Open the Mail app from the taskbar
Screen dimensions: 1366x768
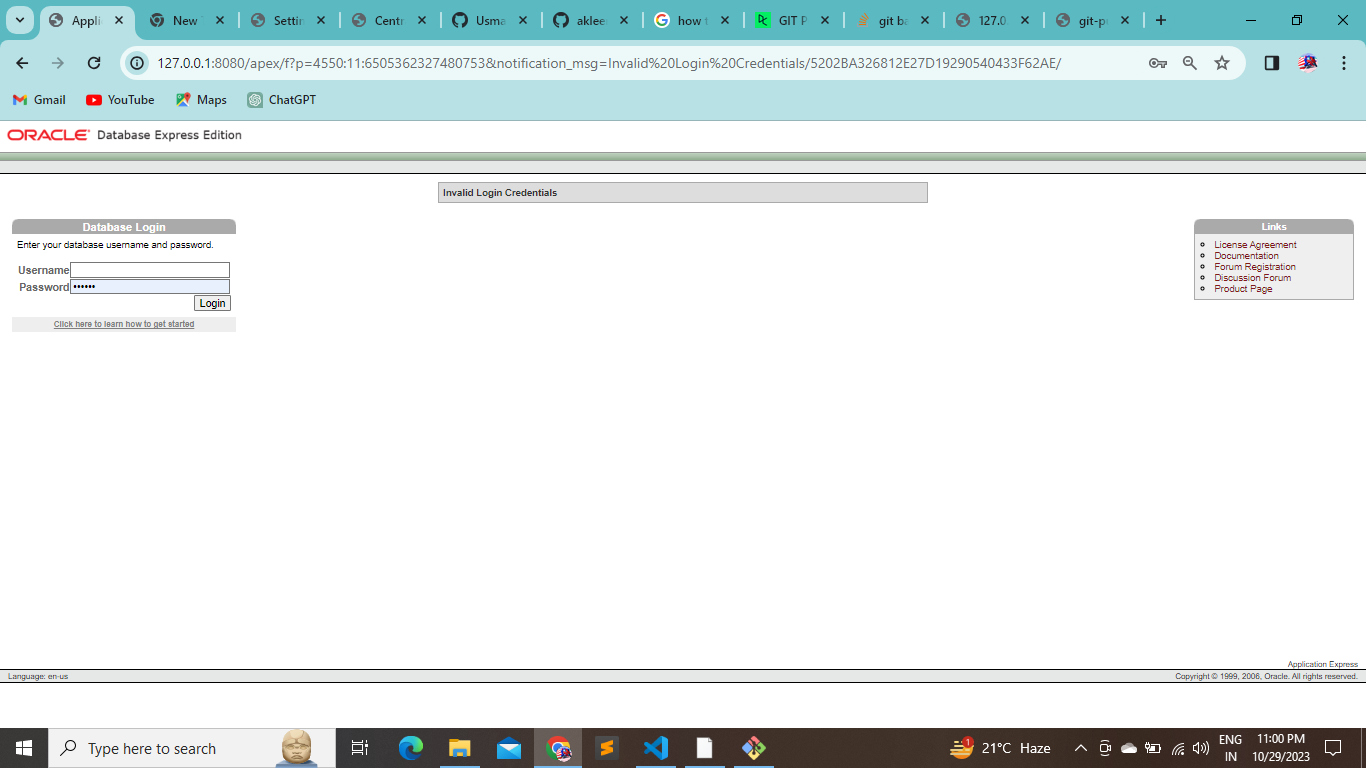click(509, 747)
